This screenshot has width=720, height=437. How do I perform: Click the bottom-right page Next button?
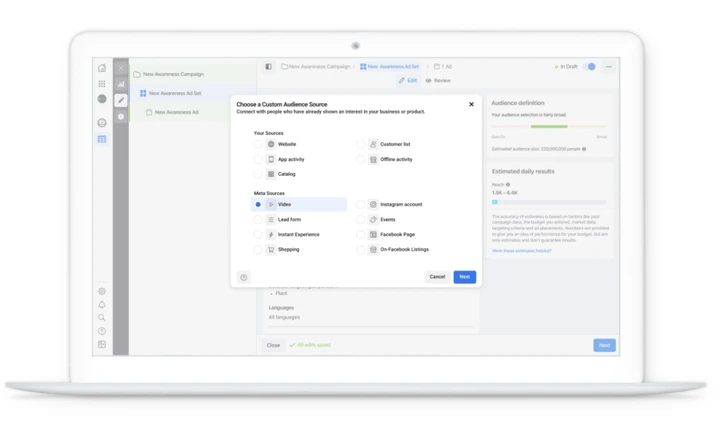[x=604, y=345]
